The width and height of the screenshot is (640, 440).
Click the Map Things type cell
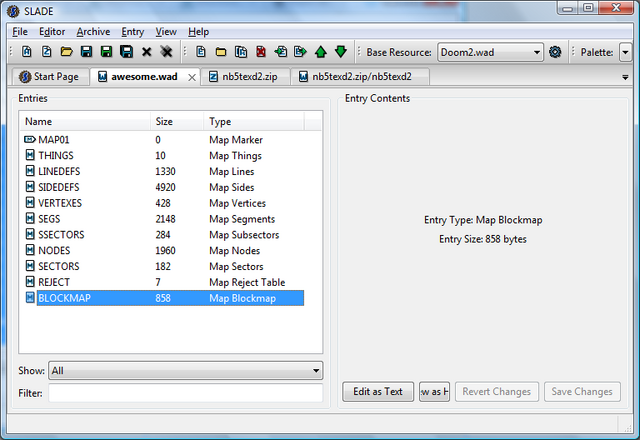click(x=236, y=156)
